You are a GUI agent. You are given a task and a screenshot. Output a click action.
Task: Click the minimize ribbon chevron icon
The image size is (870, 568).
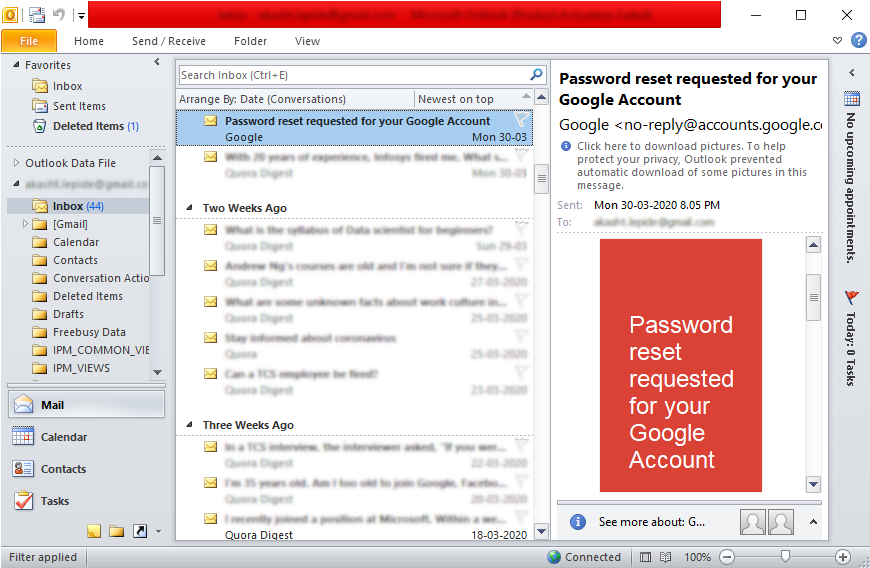click(838, 40)
